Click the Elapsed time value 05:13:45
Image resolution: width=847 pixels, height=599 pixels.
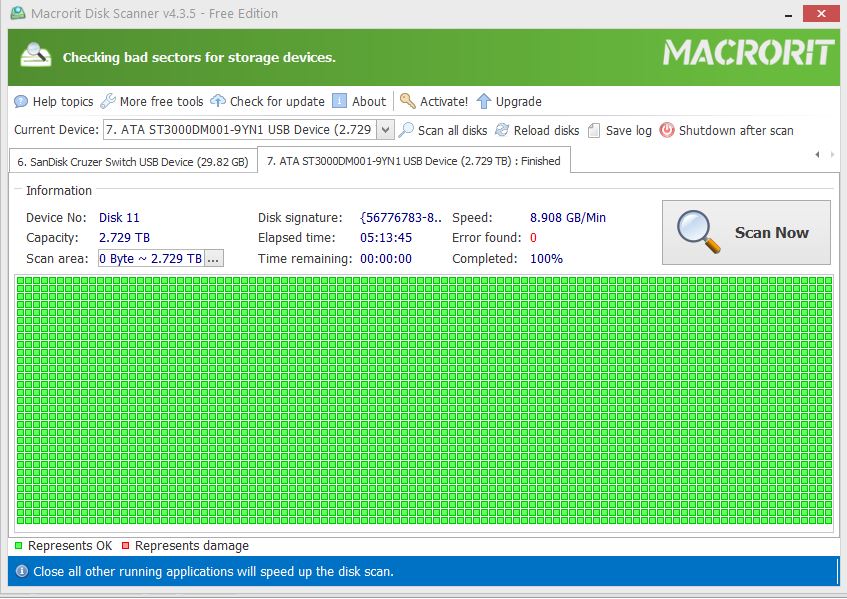click(386, 238)
